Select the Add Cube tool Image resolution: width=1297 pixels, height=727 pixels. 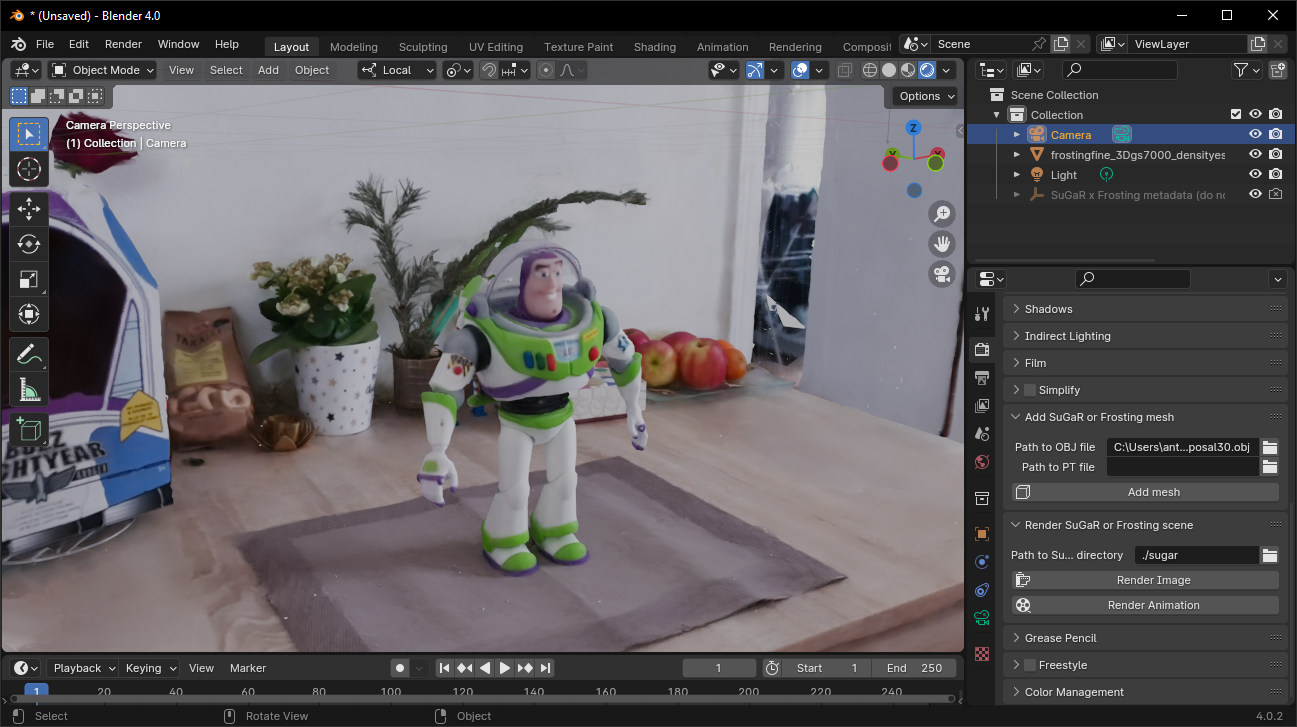click(x=29, y=429)
